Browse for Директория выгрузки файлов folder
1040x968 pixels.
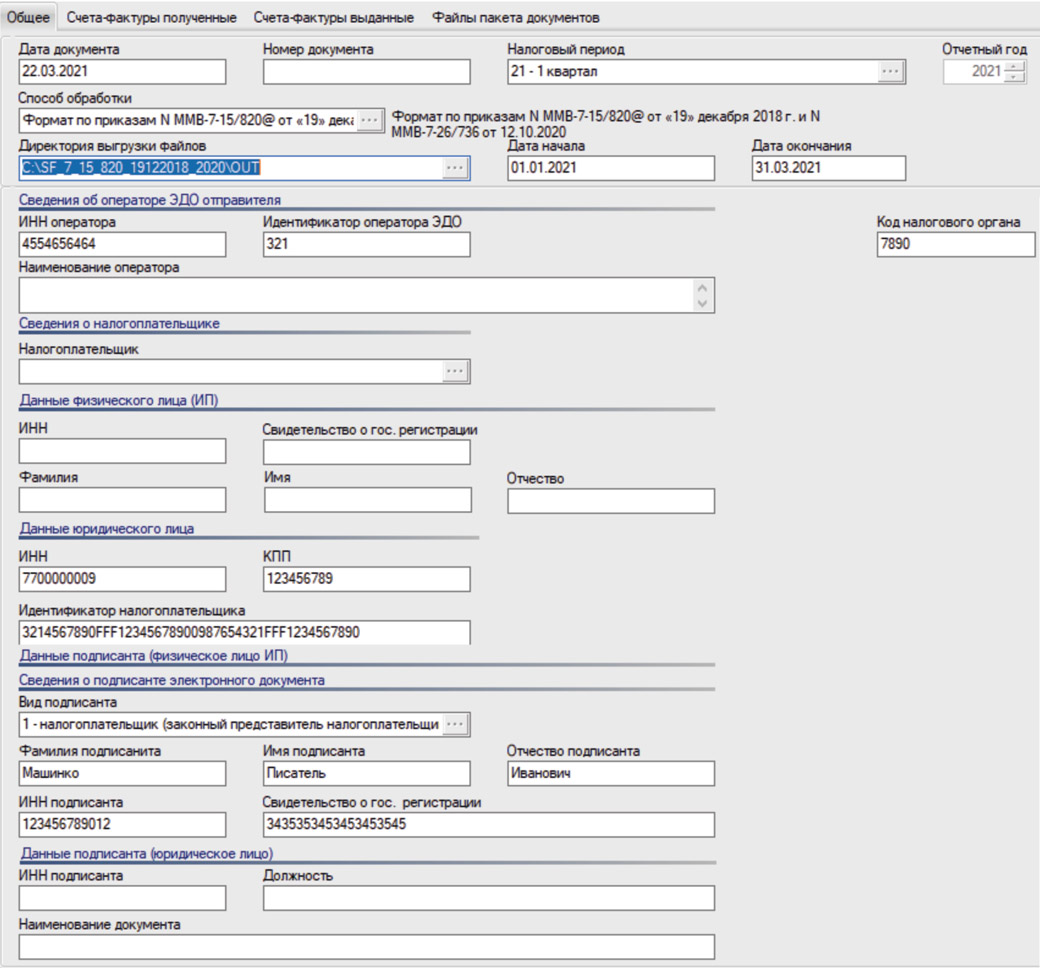click(x=455, y=168)
